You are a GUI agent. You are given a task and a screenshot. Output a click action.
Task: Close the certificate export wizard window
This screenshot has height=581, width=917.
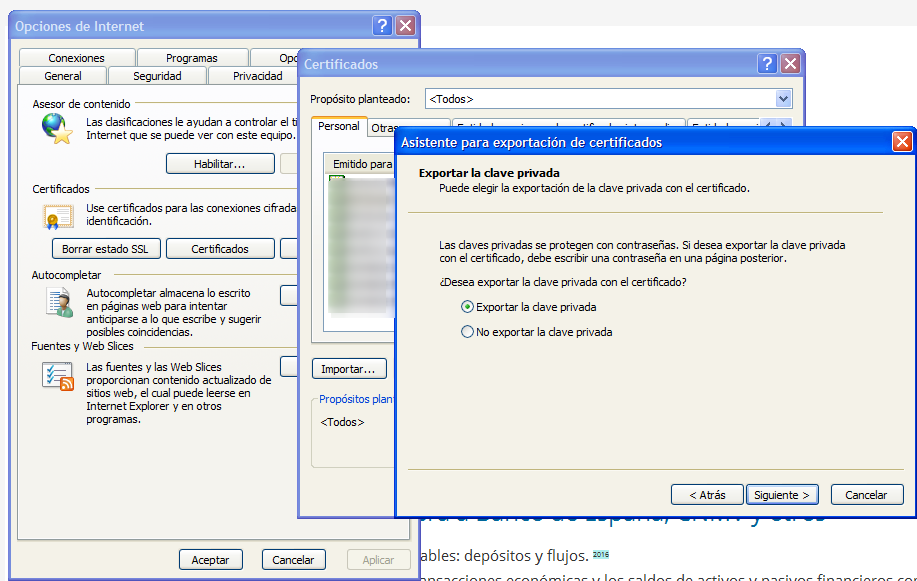(x=902, y=142)
